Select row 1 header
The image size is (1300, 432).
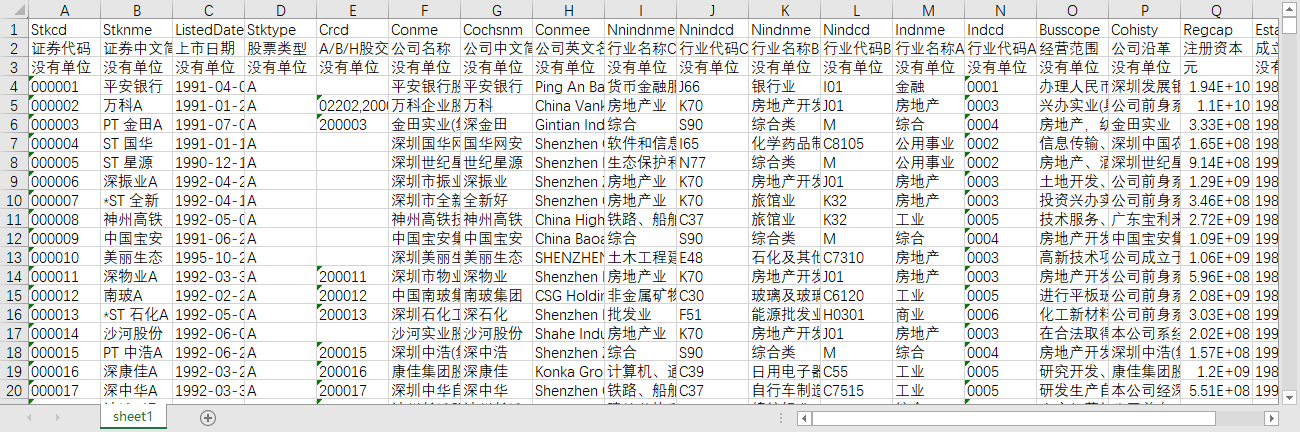tap(14, 30)
